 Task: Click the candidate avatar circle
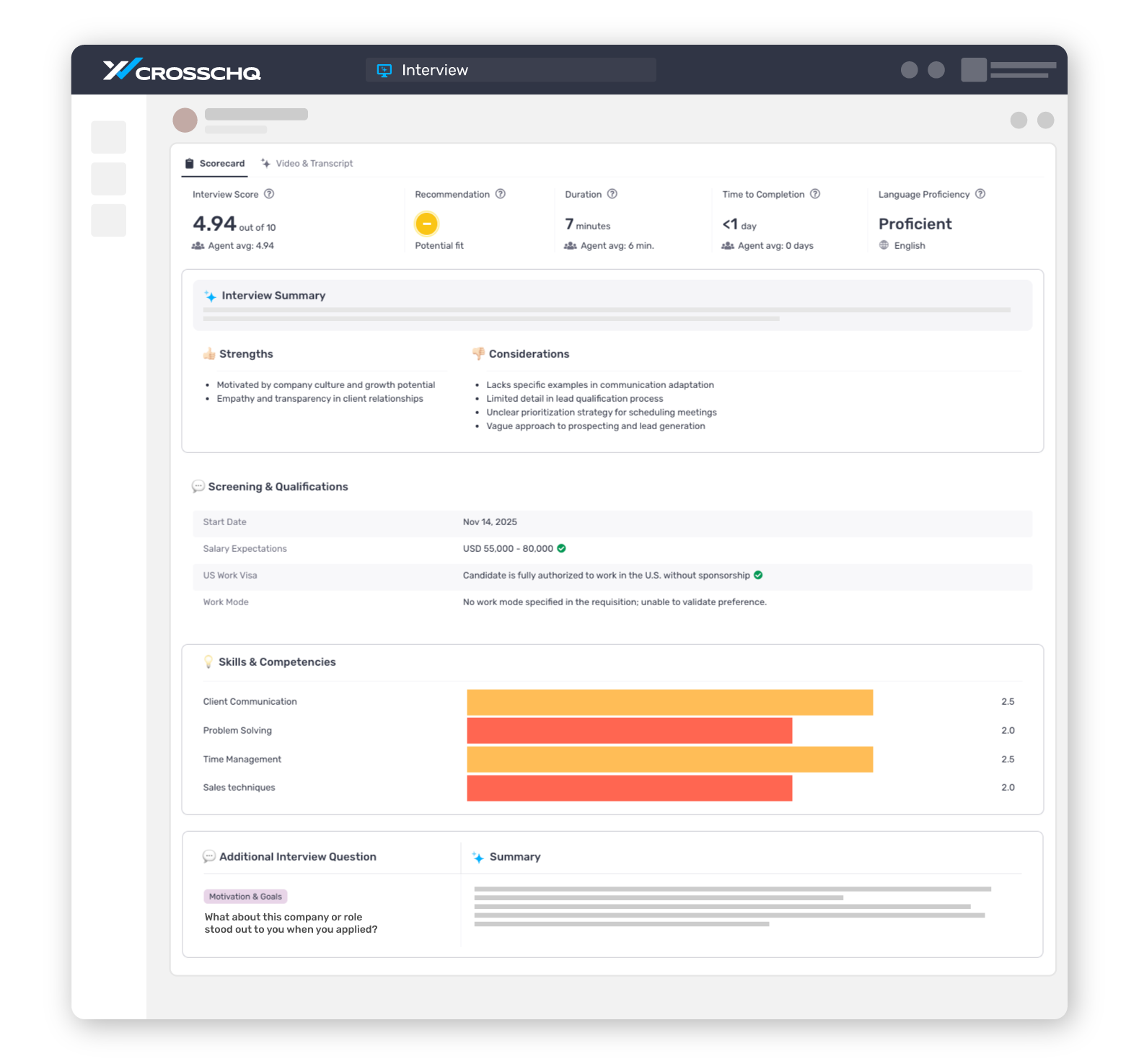coord(185,120)
